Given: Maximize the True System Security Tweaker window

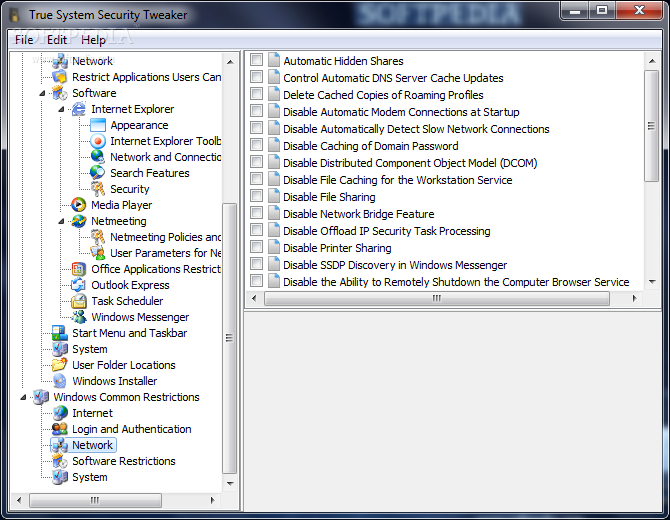Looking at the screenshot, I should (602, 10).
